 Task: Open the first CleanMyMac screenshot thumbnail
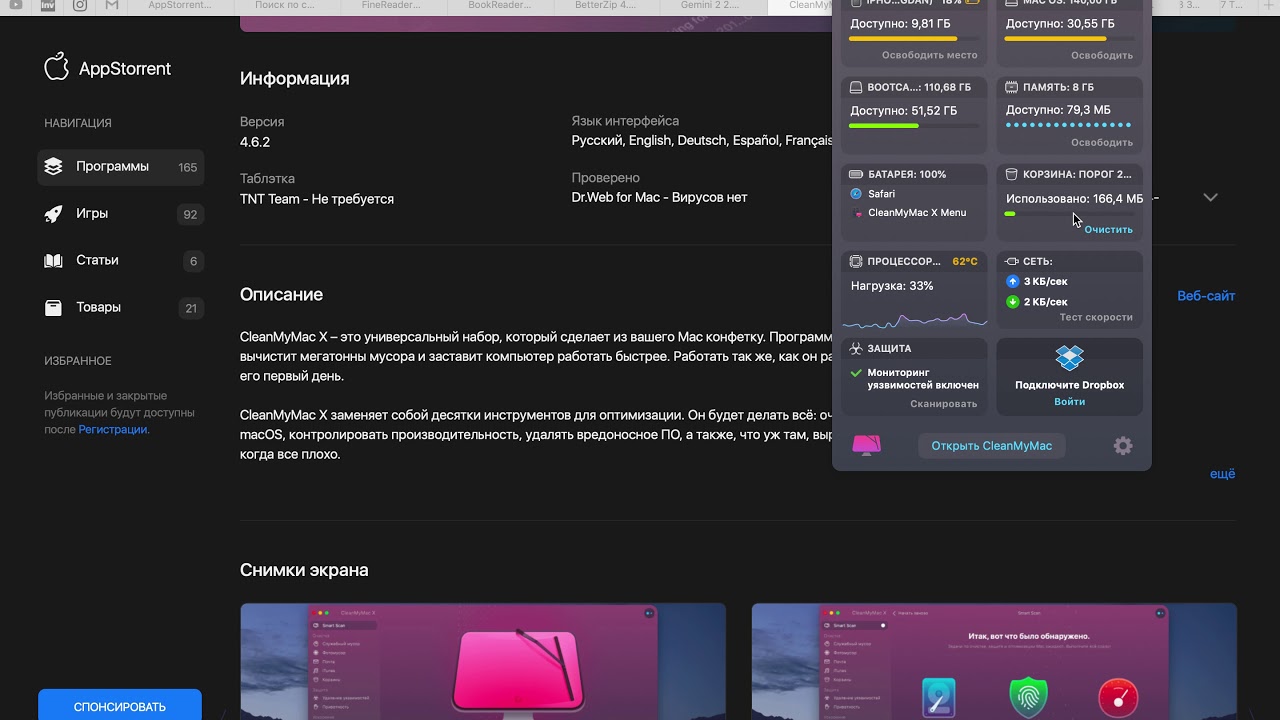[483, 660]
